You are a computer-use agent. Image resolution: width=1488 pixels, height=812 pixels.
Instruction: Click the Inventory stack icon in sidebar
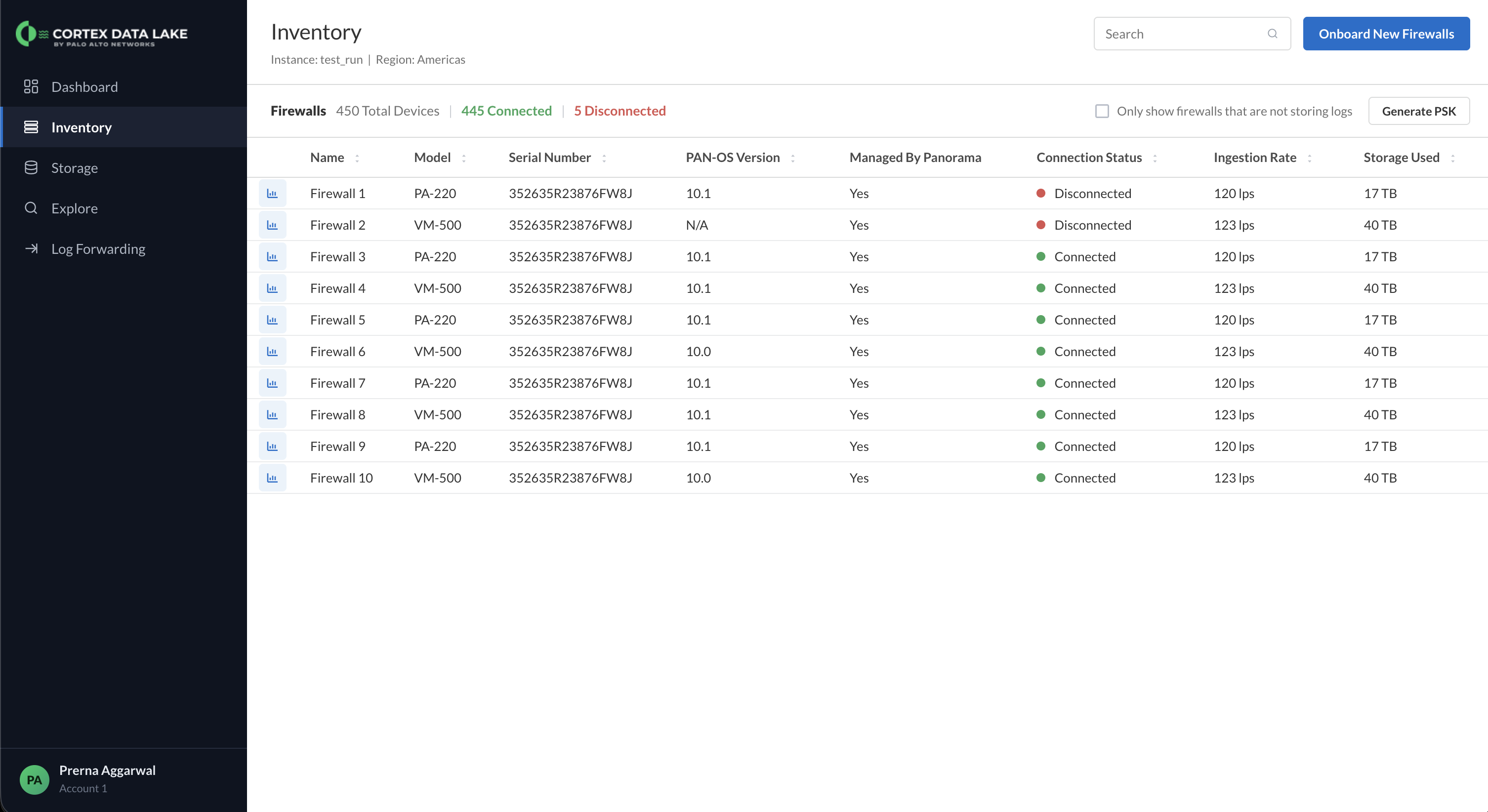click(31, 127)
